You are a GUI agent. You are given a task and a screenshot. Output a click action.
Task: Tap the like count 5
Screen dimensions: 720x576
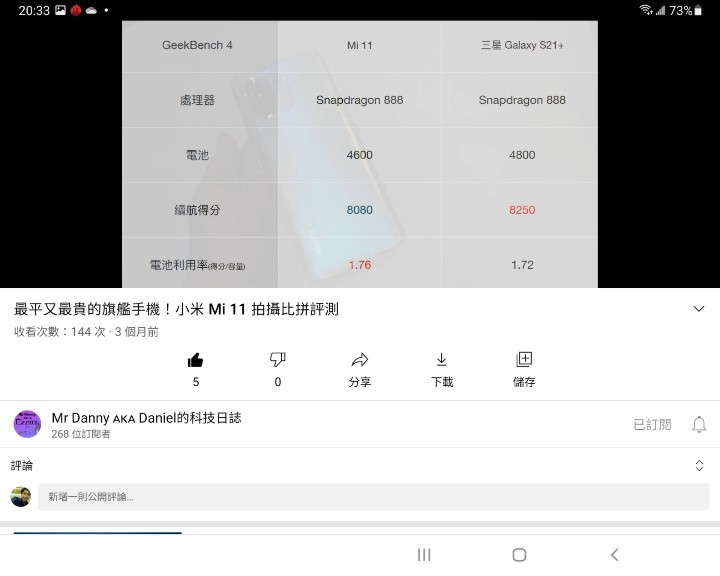click(x=196, y=382)
